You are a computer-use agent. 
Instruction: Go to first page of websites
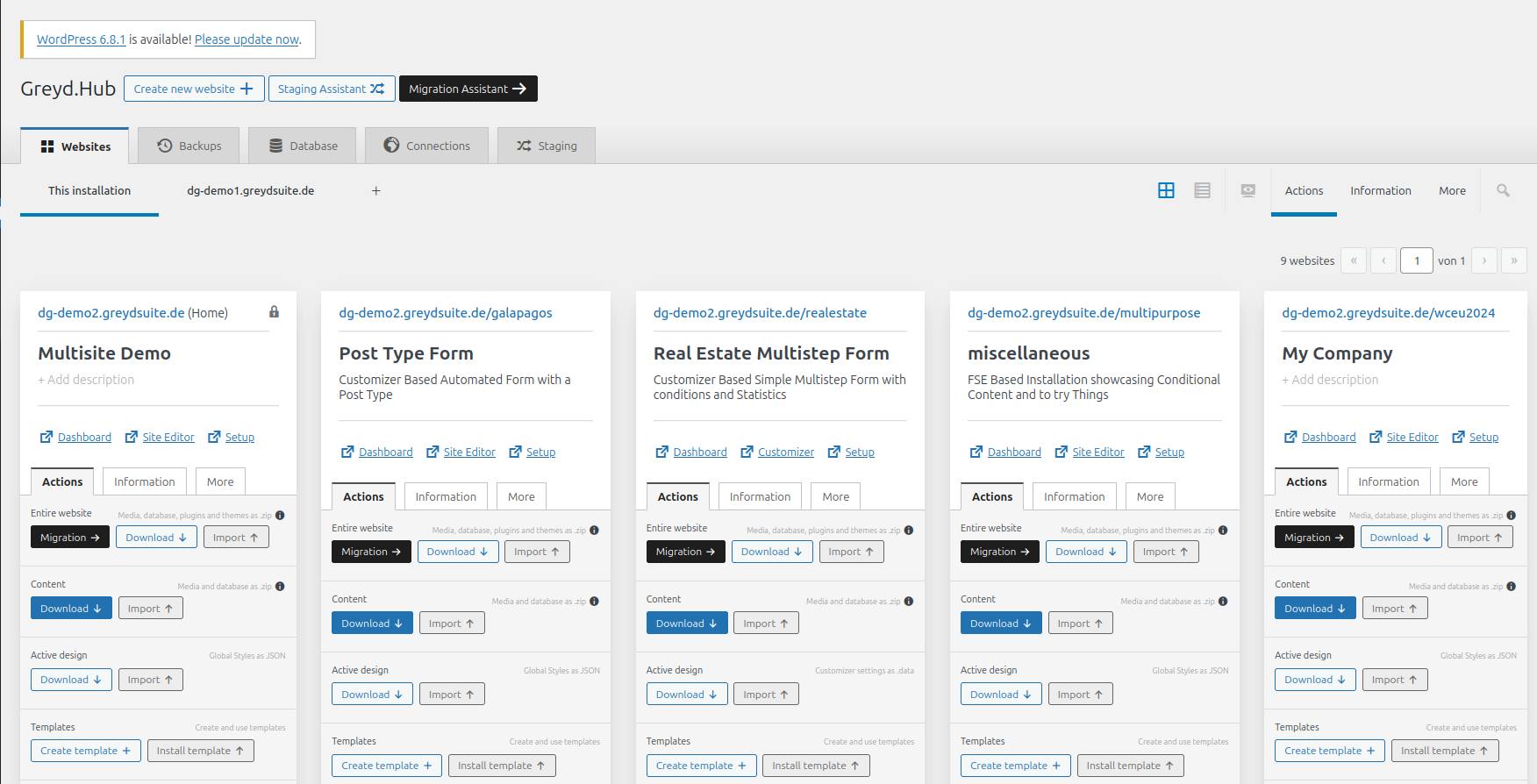click(x=1354, y=260)
